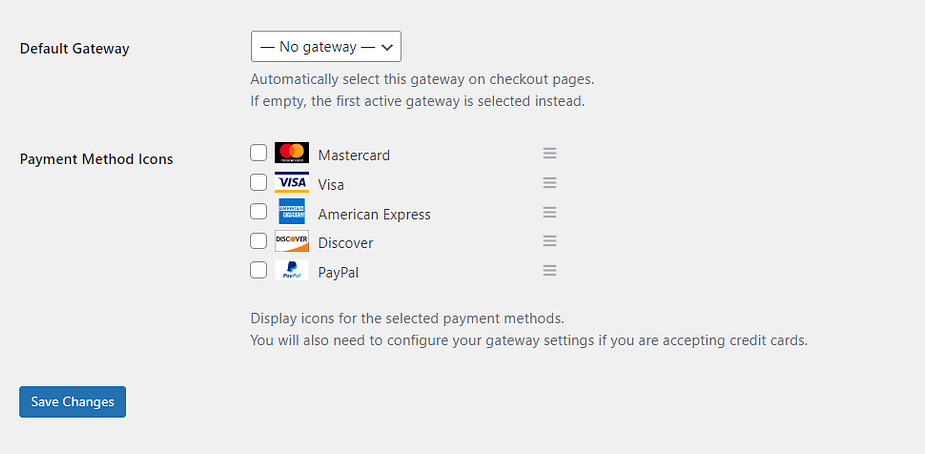Click the PayPal logo icon
This screenshot has width=925, height=454.
(291, 270)
